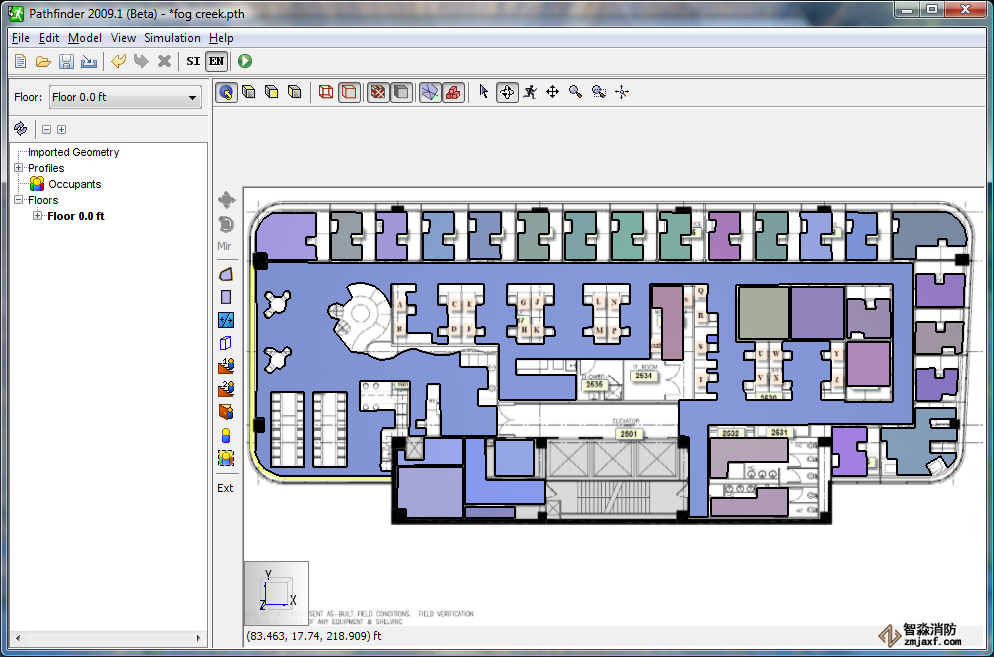Click the XYZ axis orientation widget
The image size is (994, 657).
(276, 592)
